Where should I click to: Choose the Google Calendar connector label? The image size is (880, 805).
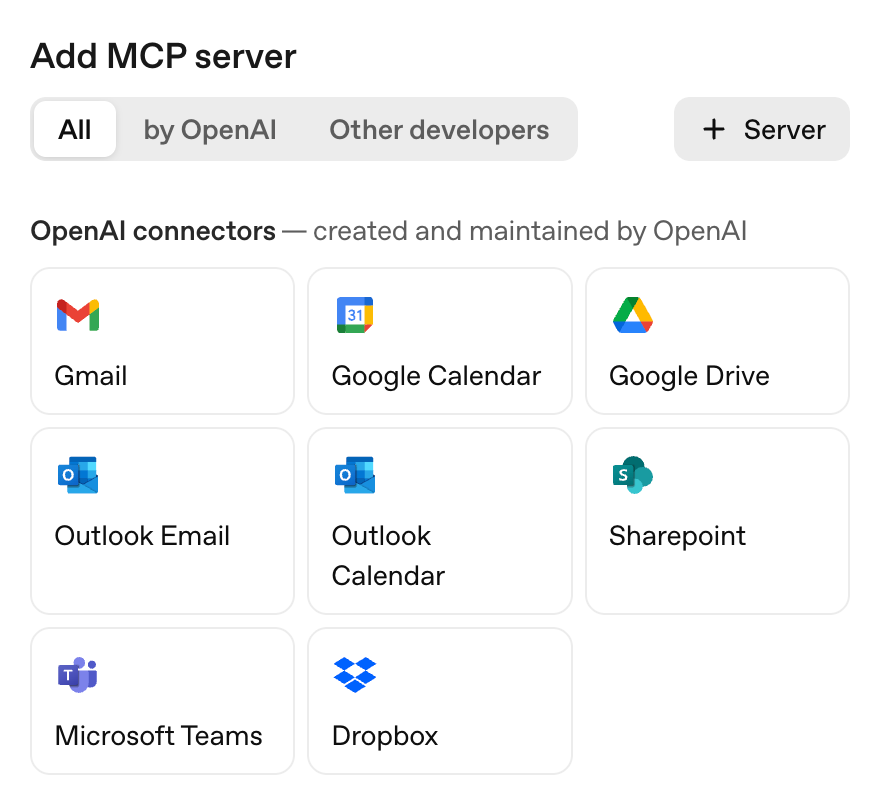click(x=436, y=376)
